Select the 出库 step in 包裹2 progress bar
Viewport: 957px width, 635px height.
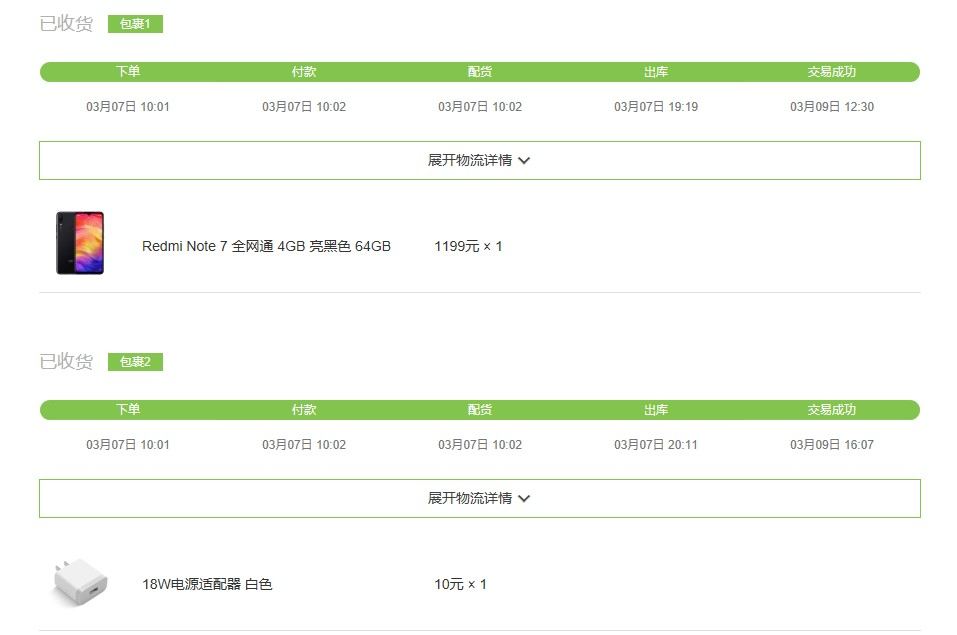pyautogui.click(x=656, y=410)
